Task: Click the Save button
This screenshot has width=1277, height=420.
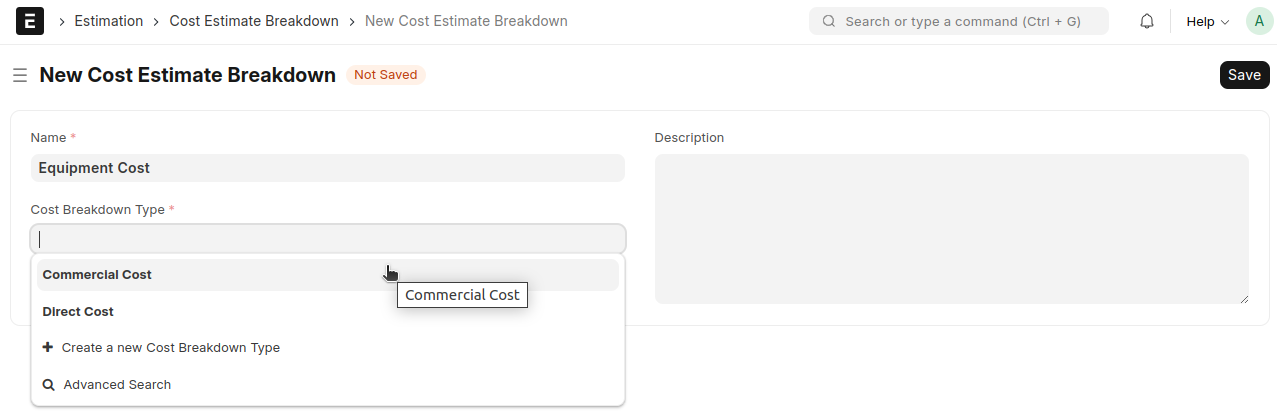Action: [x=1244, y=75]
